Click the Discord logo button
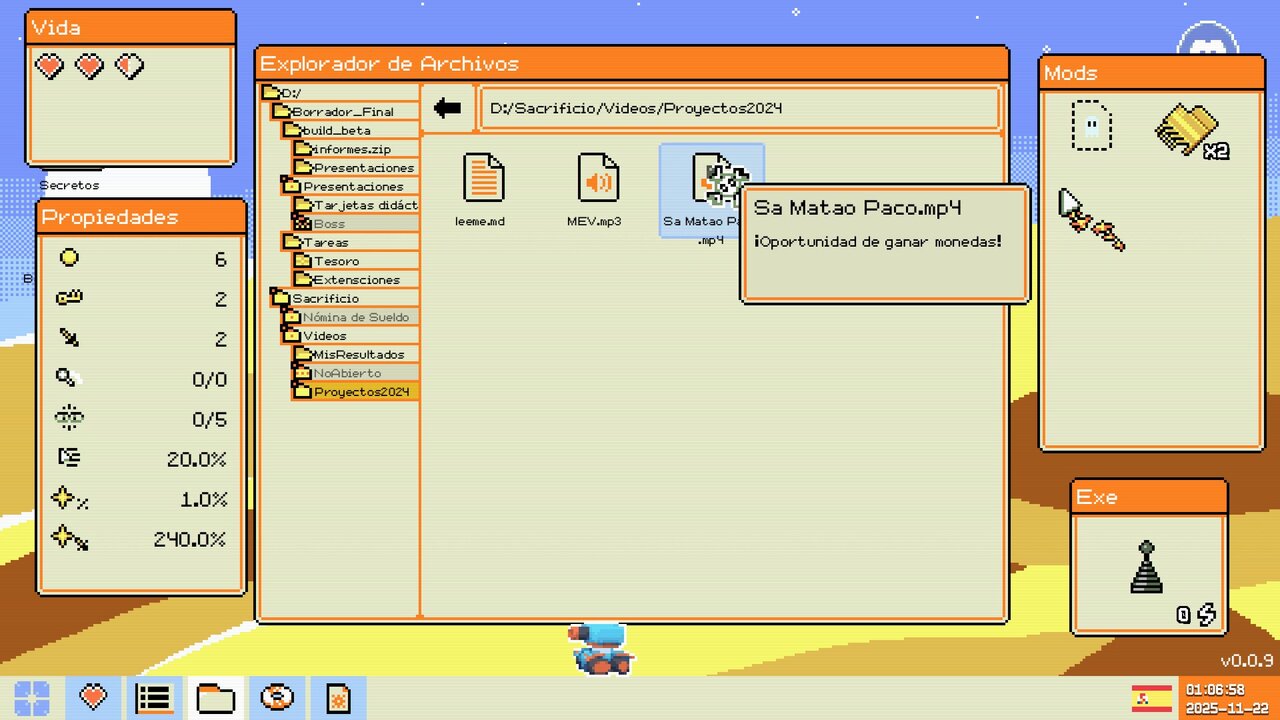This screenshot has width=1280, height=720. tap(1207, 42)
